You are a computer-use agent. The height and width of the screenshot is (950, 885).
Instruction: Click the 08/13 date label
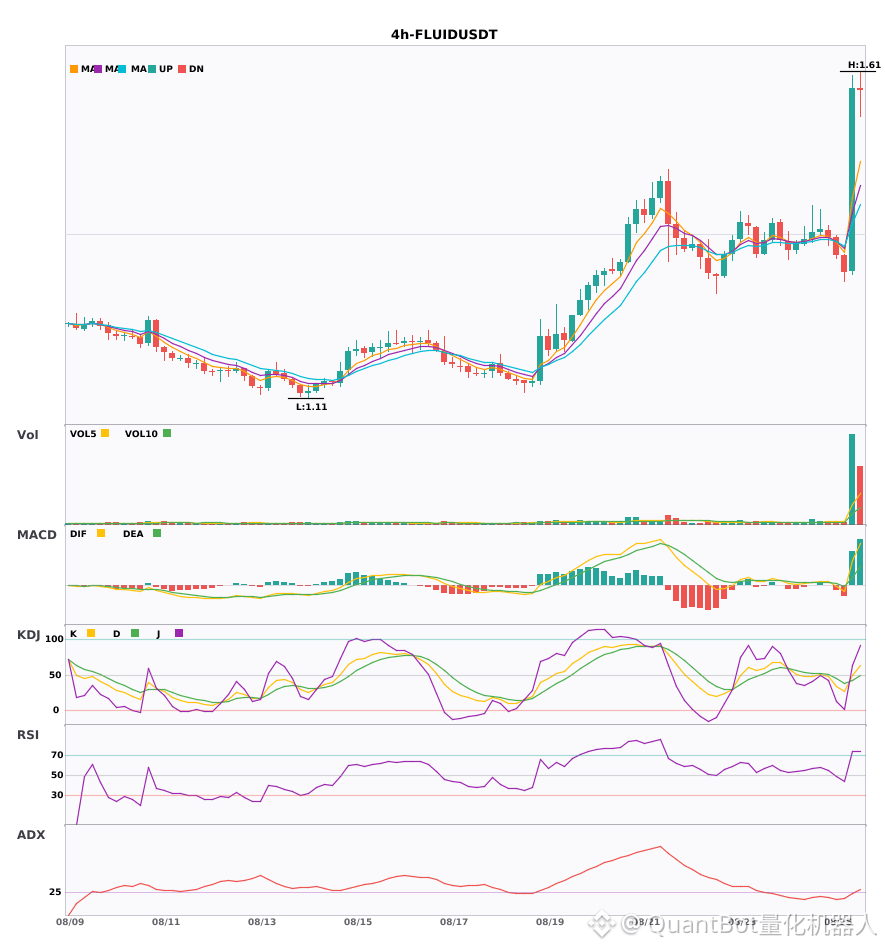pyautogui.click(x=262, y=922)
